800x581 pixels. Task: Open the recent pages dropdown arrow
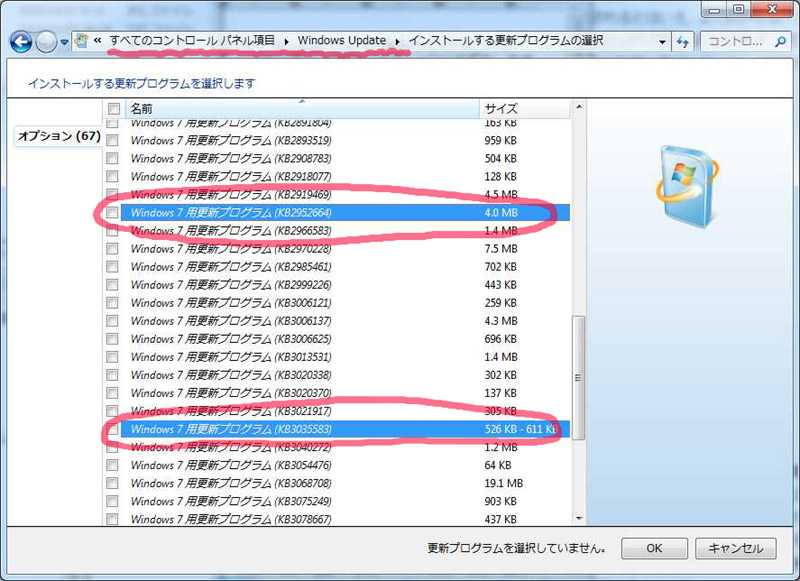[65, 43]
